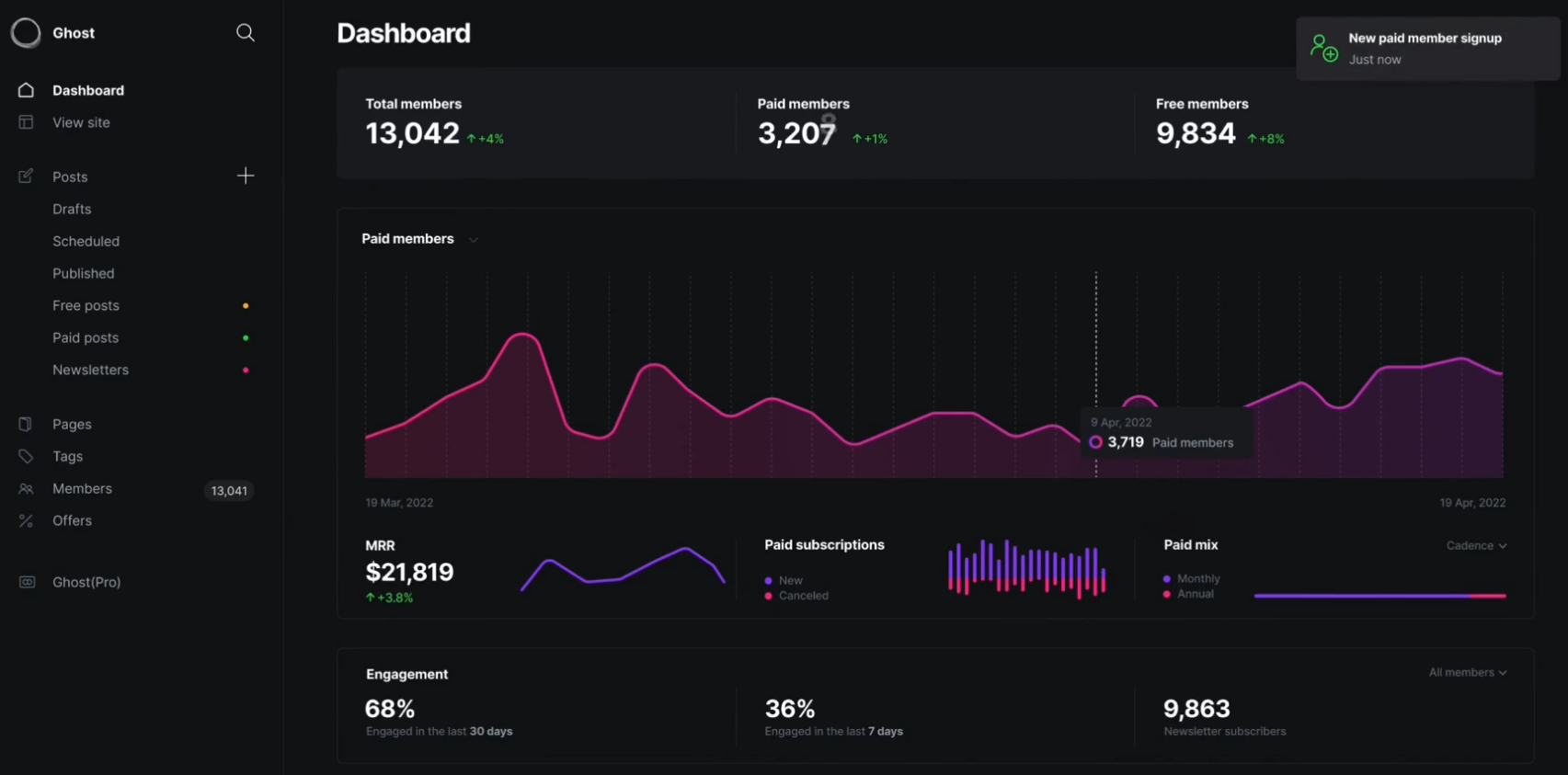Click the Ghost logo circle icon
This screenshot has height=775, width=1568.
click(26, 33)
